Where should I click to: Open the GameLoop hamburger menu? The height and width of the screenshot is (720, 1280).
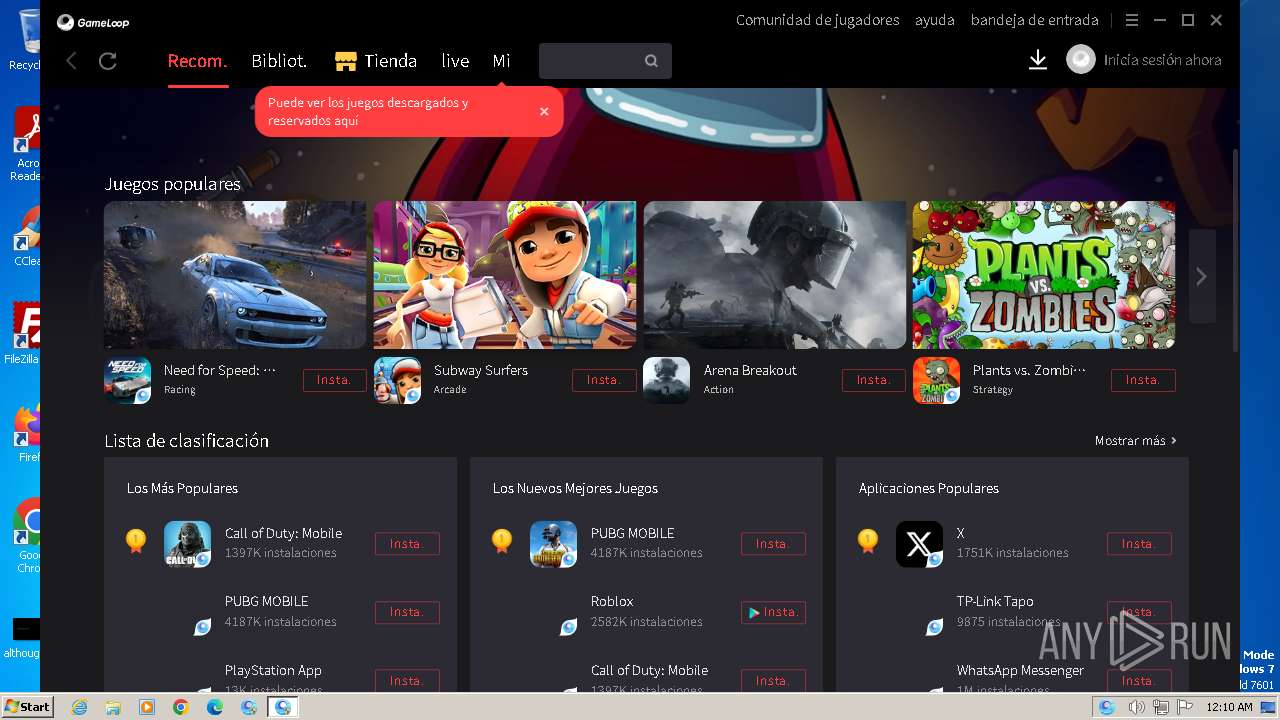pyautogui.click(x=1132, y=20)
